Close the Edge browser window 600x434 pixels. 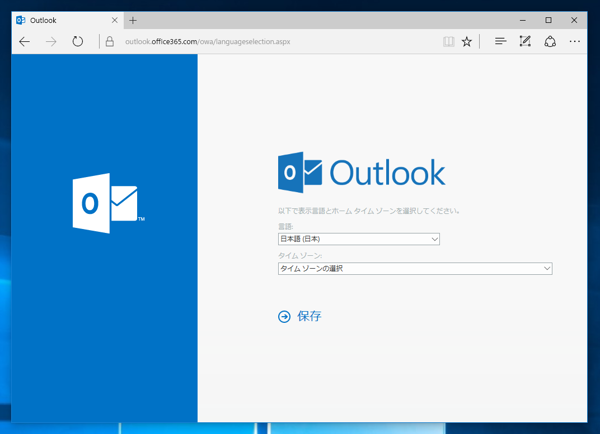574,20
